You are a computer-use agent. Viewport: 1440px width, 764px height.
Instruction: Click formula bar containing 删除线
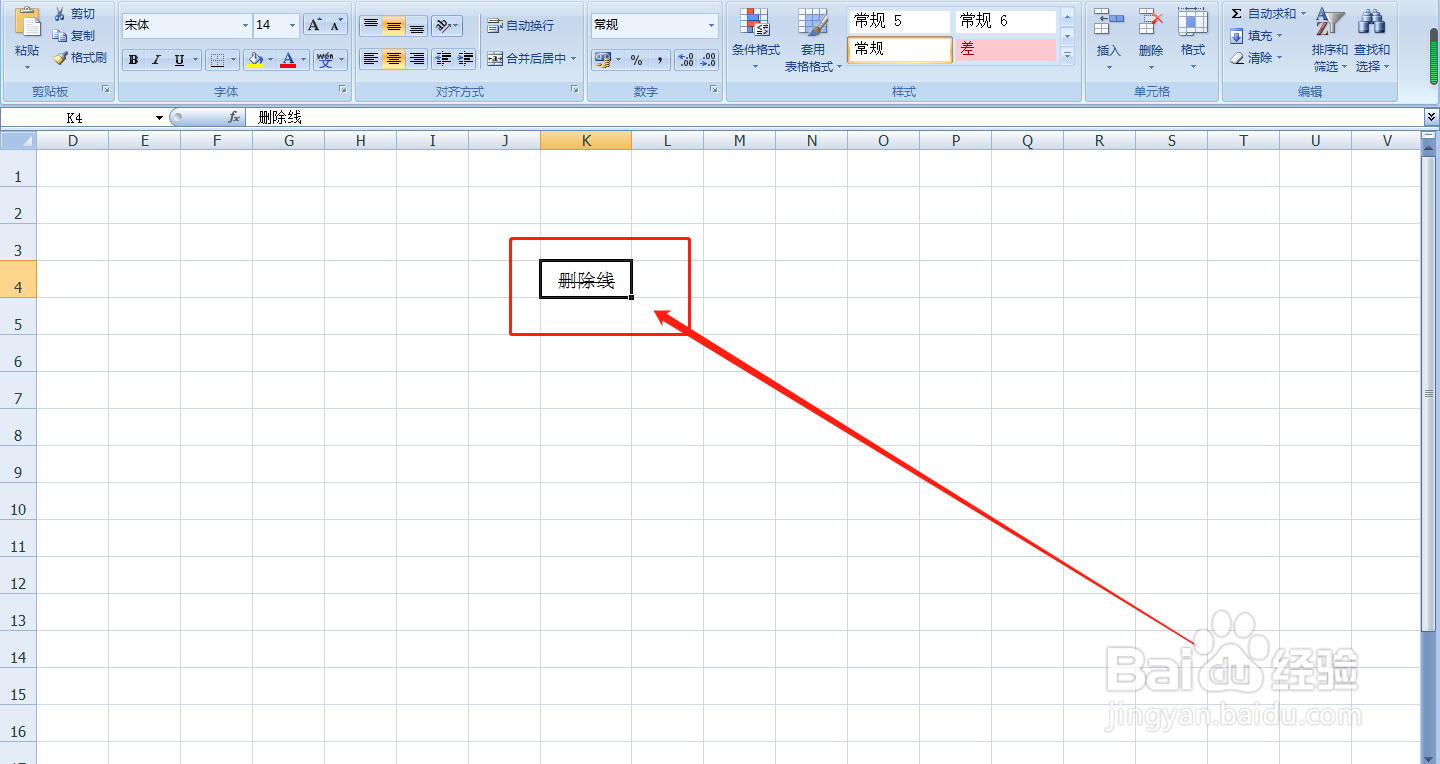[834, 117]
